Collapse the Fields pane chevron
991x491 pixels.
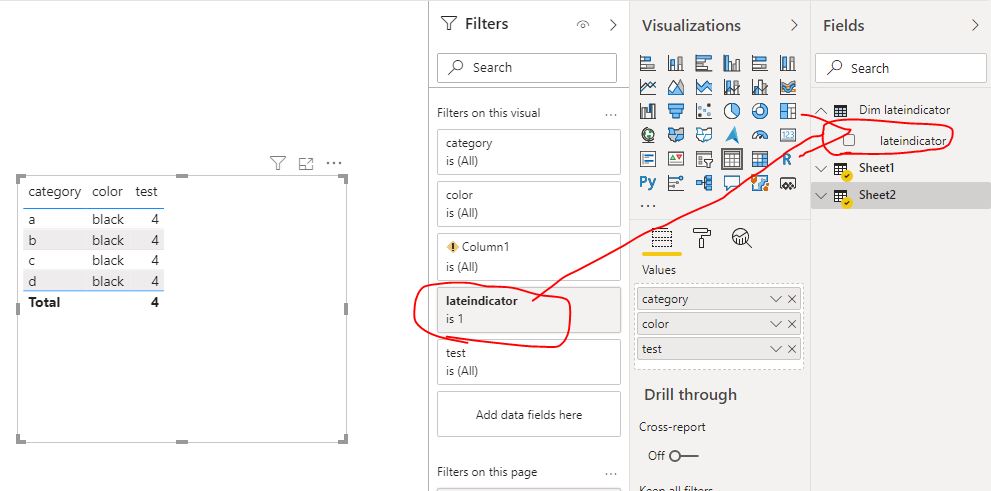(x=975, y=25)
